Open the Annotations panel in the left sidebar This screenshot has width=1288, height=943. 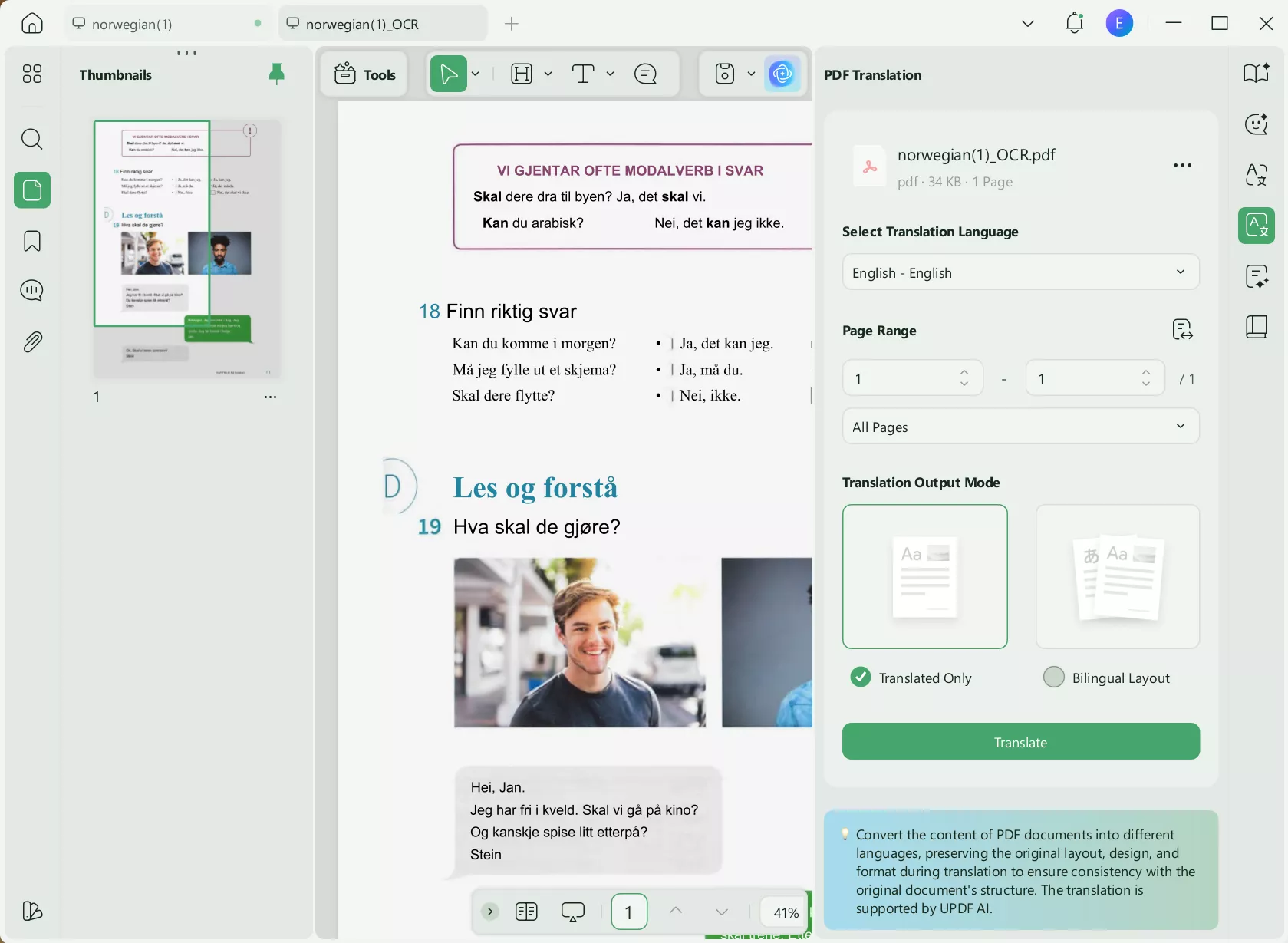[31, 290]
